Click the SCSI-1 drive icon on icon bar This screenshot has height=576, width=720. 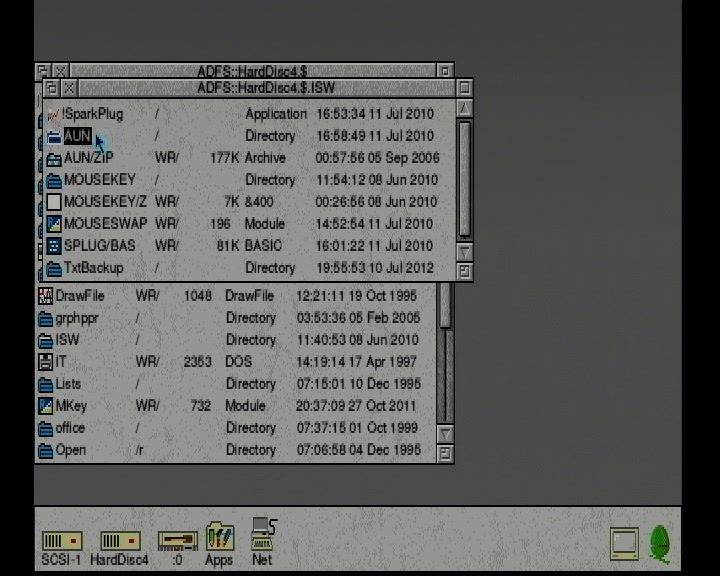click(62, 541)
